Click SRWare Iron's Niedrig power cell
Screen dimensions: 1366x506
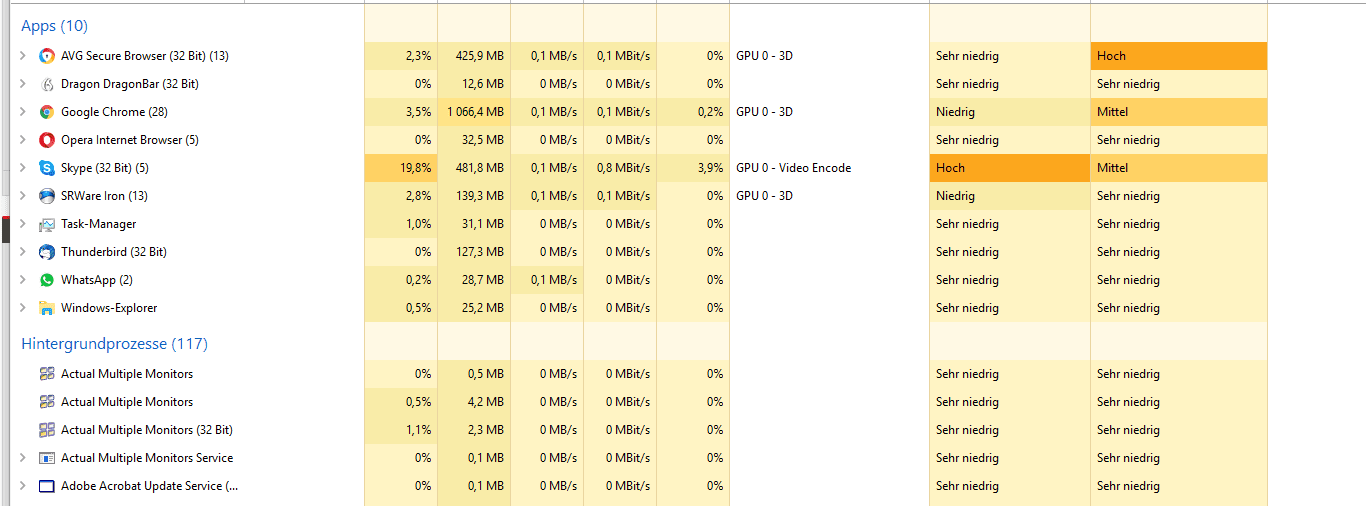(1010, 196)
